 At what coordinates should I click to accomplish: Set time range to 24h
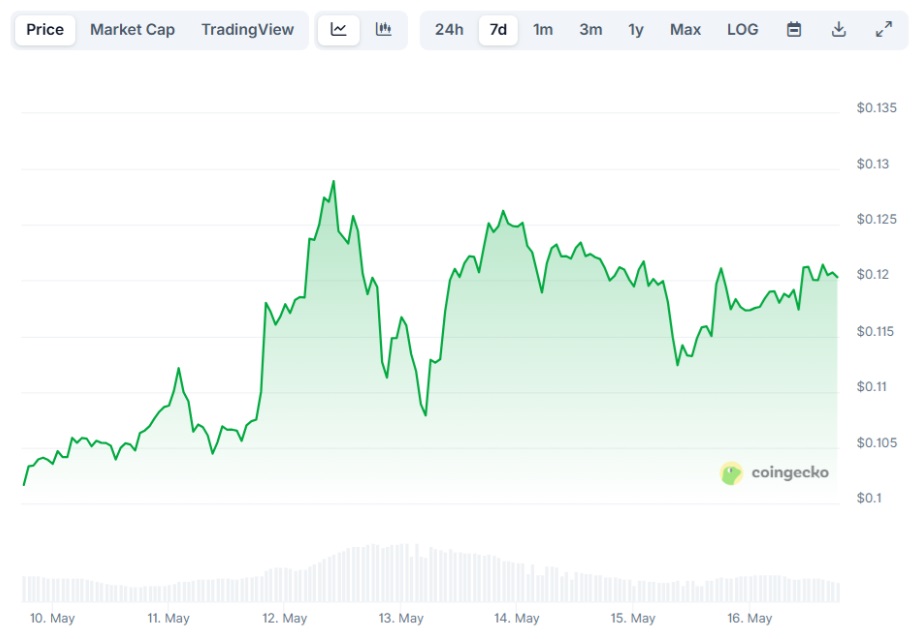[449, 30]
